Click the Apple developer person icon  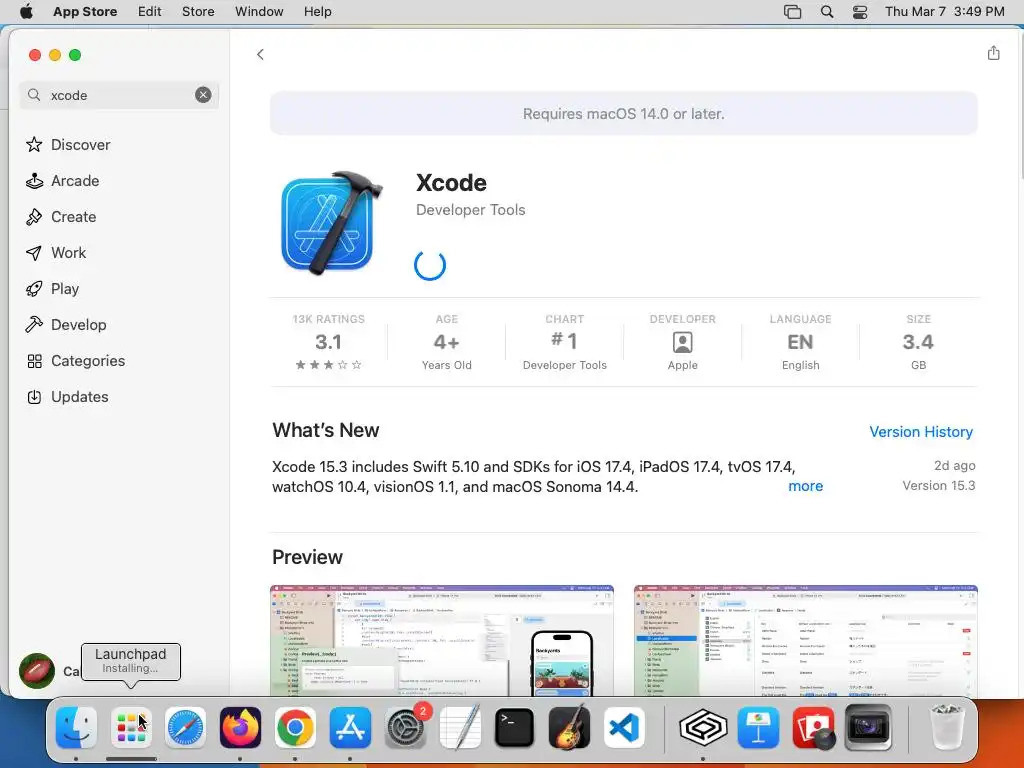(x=682, y=342)
